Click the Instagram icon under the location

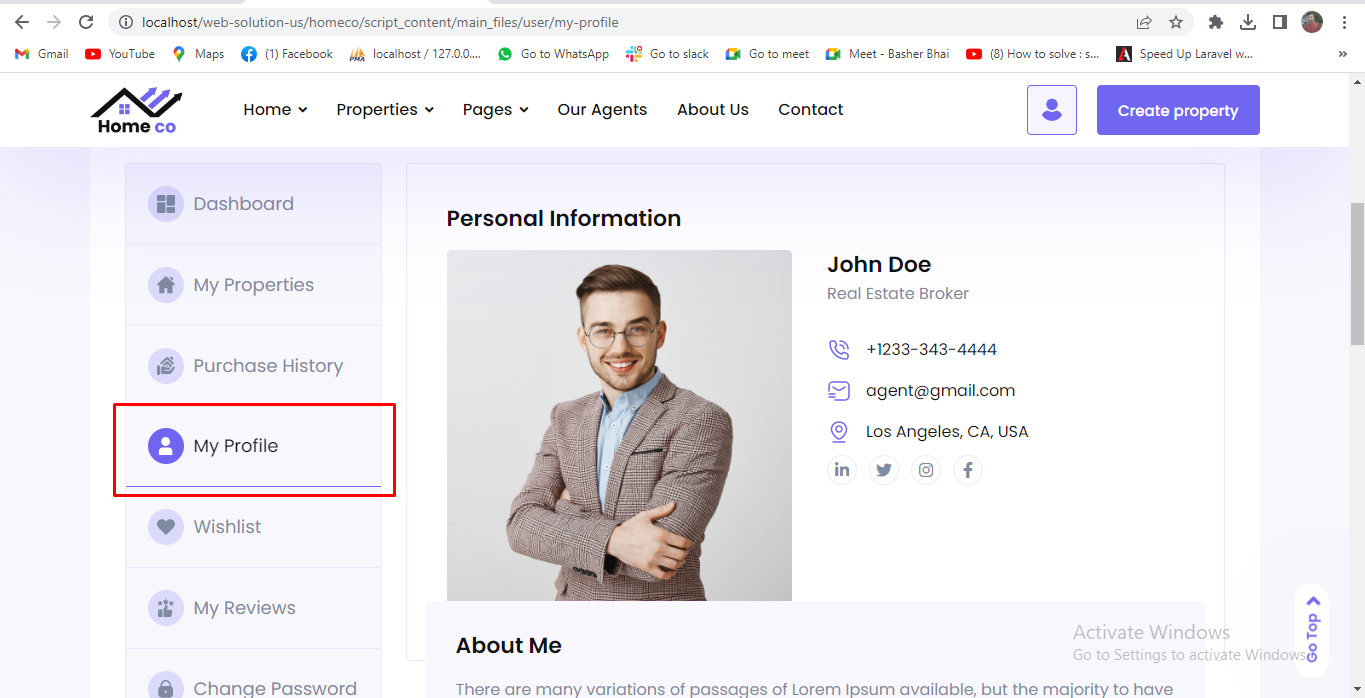click(x=926, y=470)
